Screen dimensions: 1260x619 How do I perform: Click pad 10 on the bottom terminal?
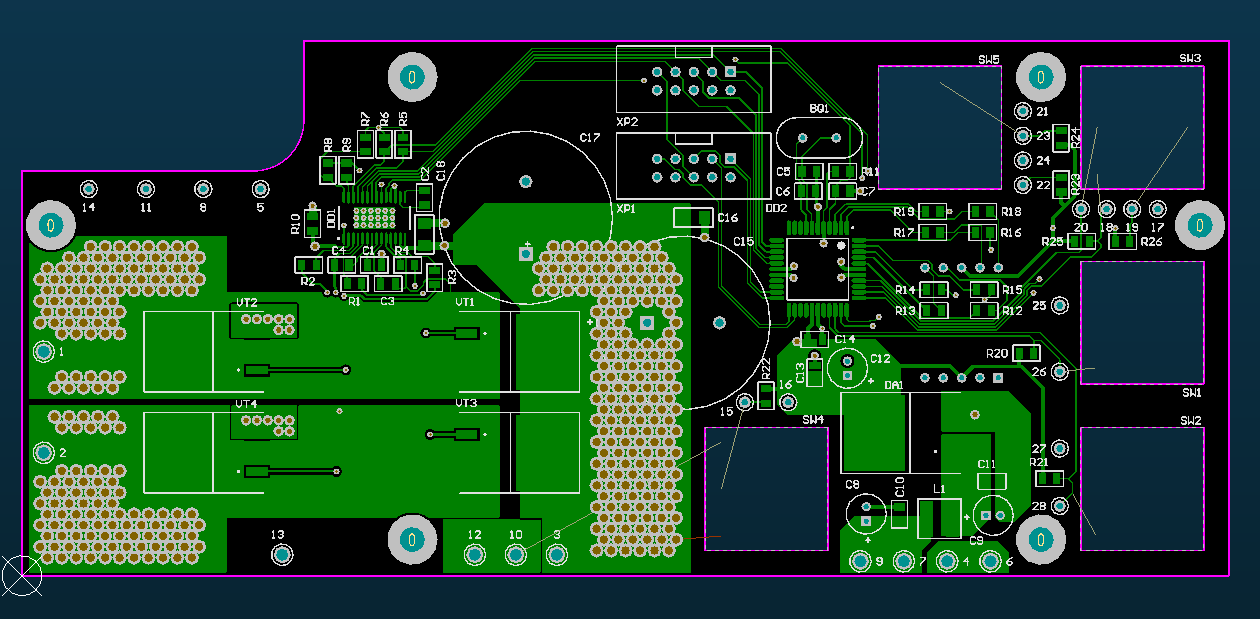[515, 555]
